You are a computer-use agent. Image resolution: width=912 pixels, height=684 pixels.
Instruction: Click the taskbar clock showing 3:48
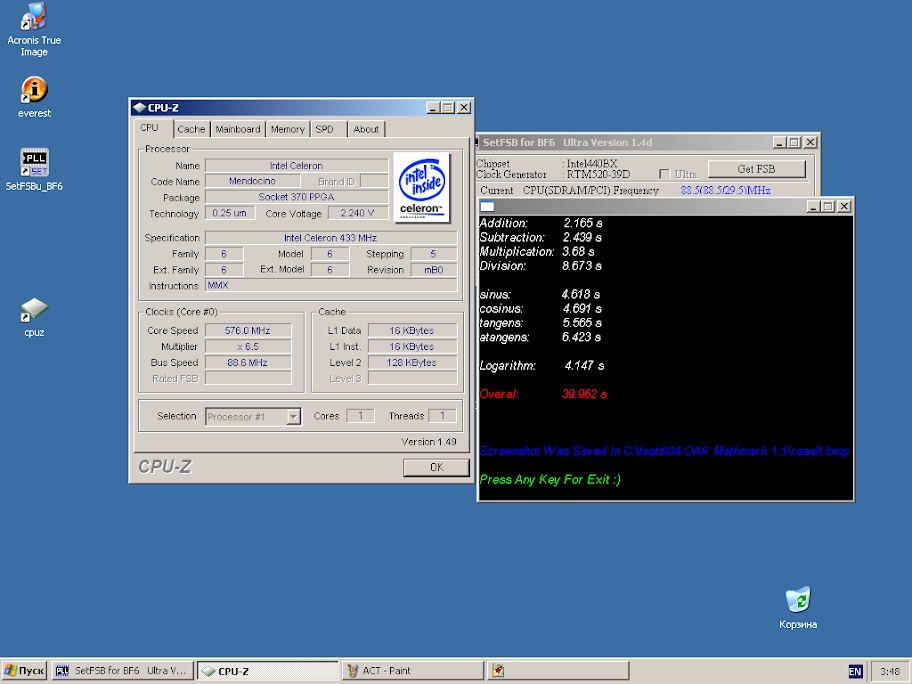(890, 671)
